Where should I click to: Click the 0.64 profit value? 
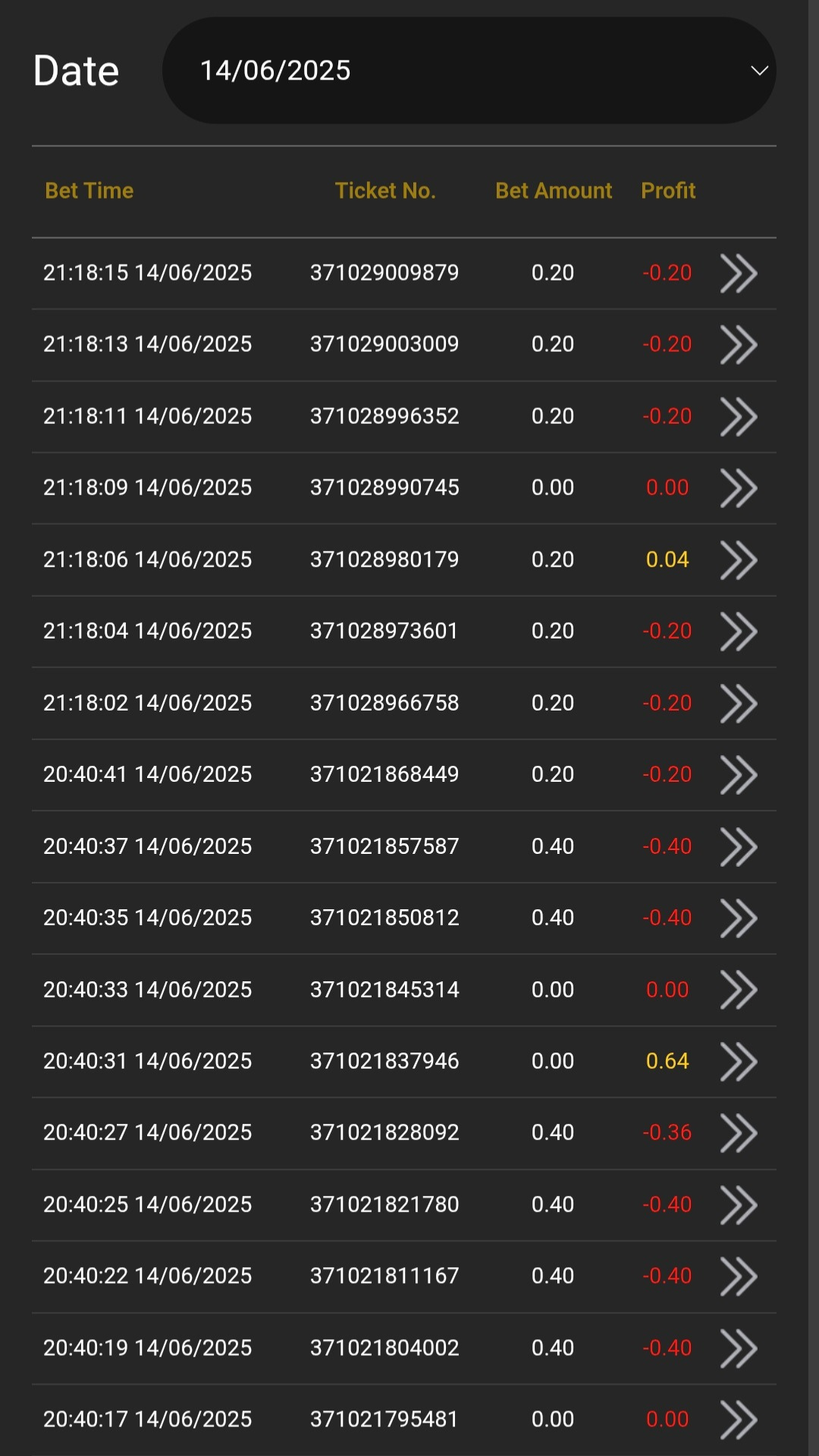(667, 1060)
